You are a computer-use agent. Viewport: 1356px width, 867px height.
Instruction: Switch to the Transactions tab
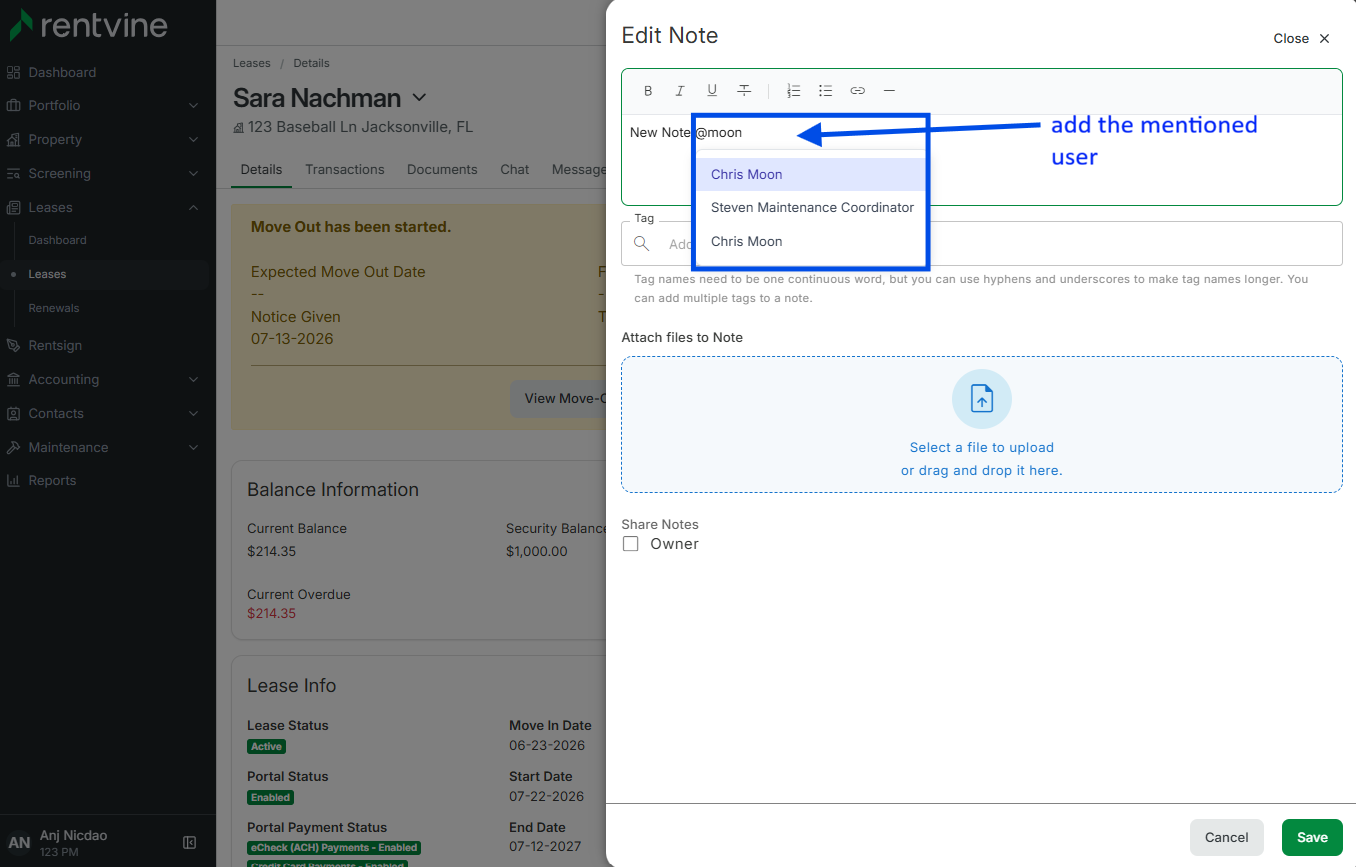(345, 169)
